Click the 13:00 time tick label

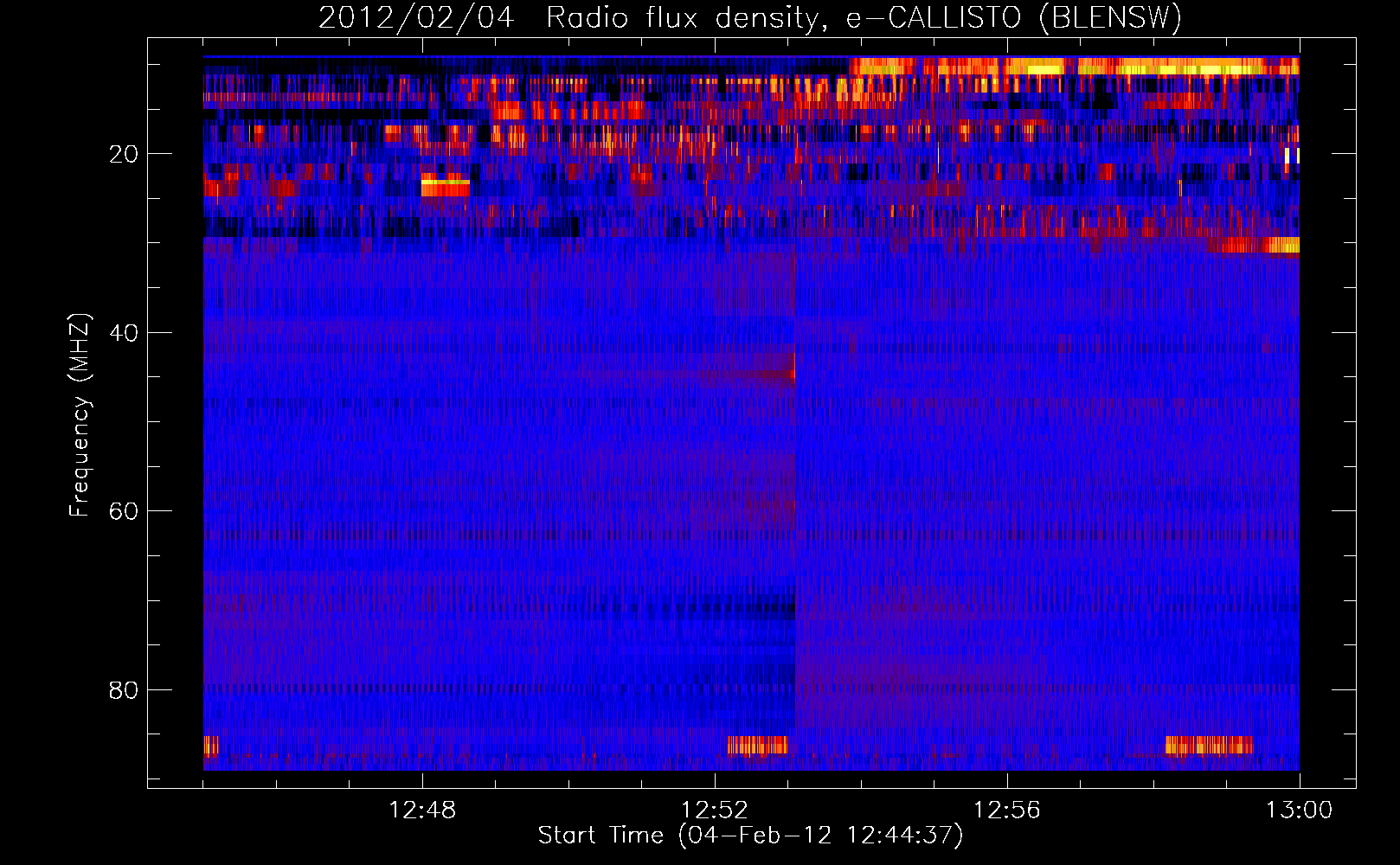click(1299, 811)
